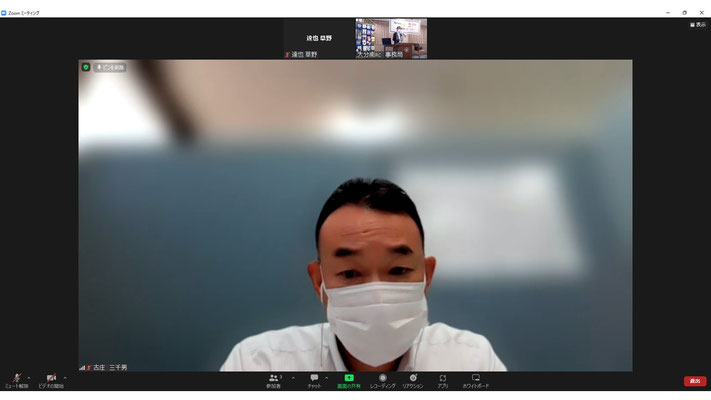Minimize the Zoom meeting window
The width and height of the screenshot is (711, 400).
[667, 13]
